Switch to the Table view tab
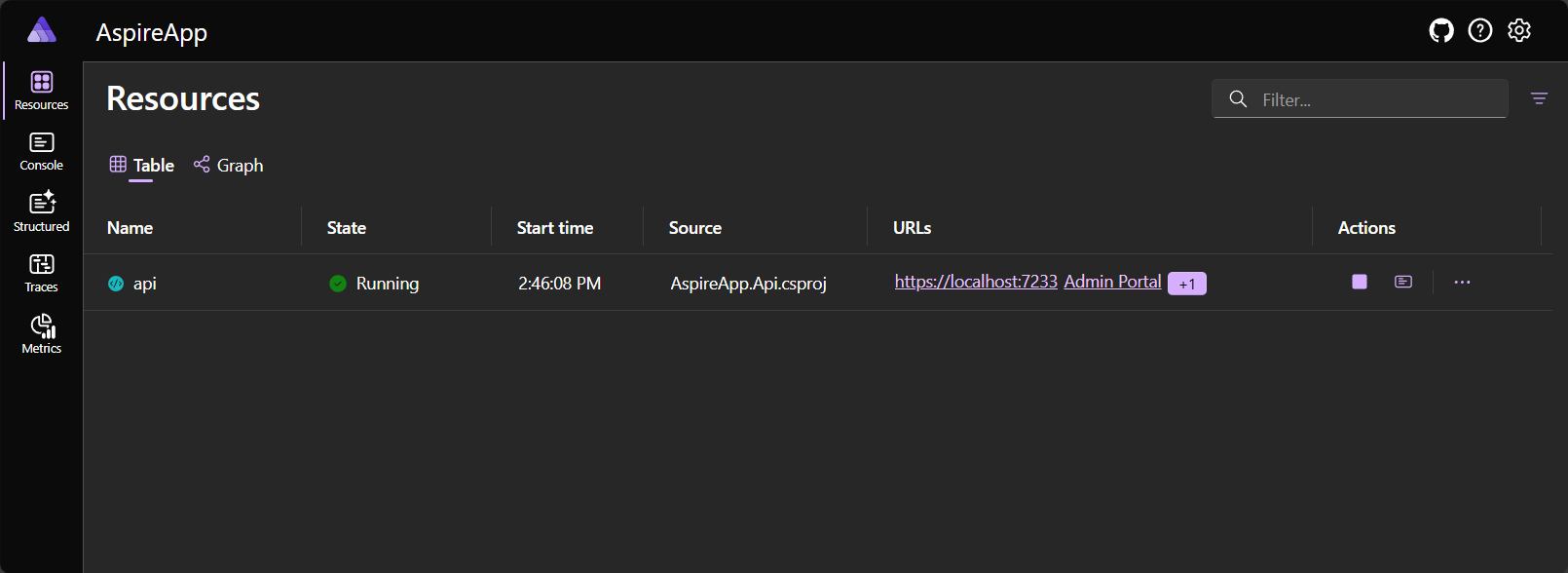Screen dimensions: 1568x573 pos(142,166)
